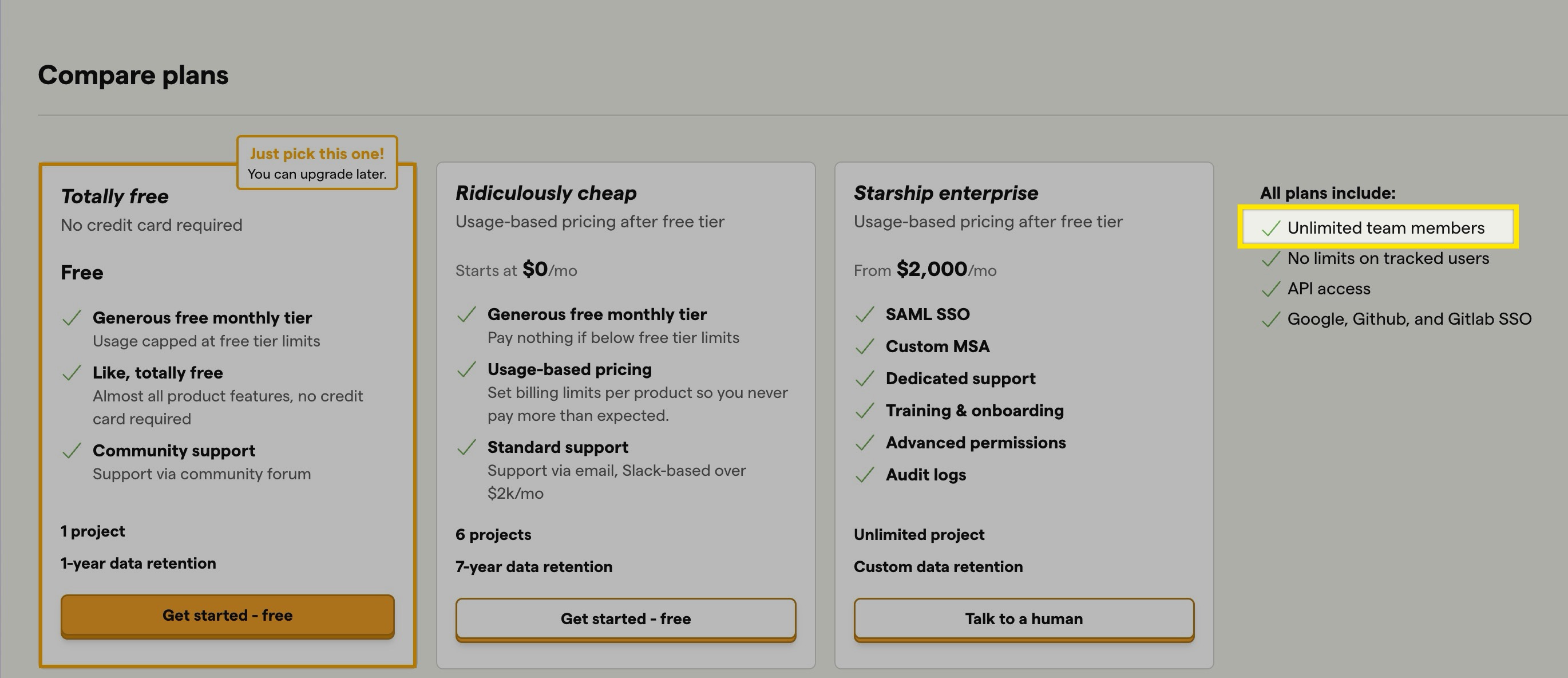The height and width of the screenshot is (678, 1568).
Task: Click the checkmark beside Standard support
Action: (x=466, y=447)
